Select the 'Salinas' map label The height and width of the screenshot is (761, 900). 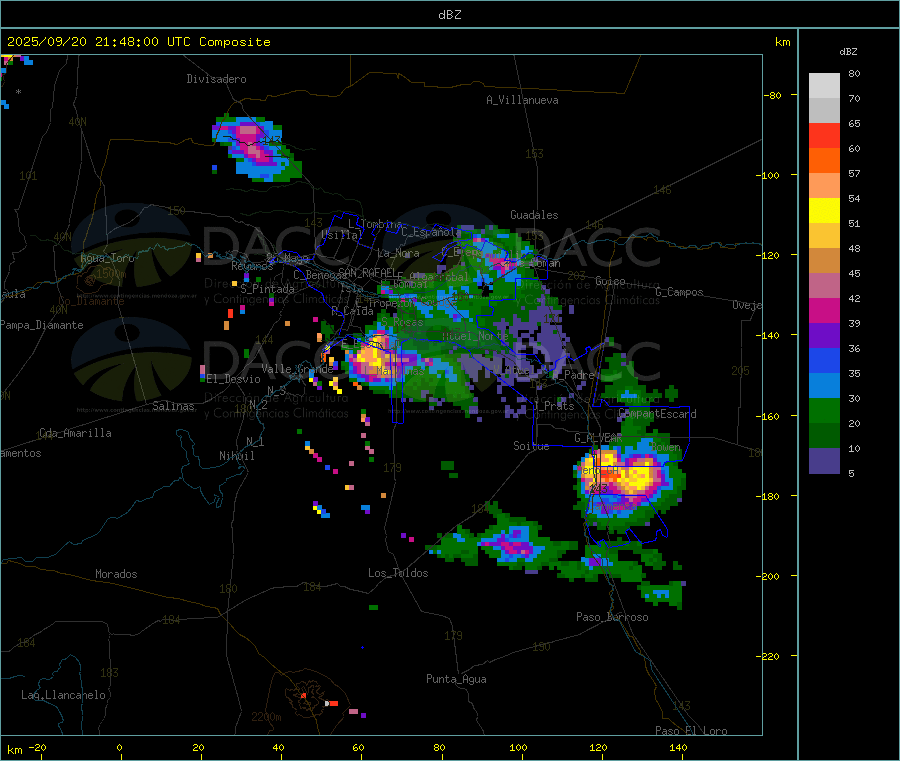pyautogui.click(x=173, y=406)
